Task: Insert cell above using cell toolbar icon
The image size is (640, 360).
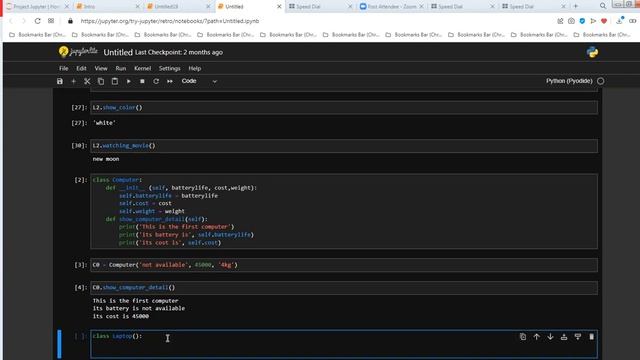Action: click(x=564, y=337)
